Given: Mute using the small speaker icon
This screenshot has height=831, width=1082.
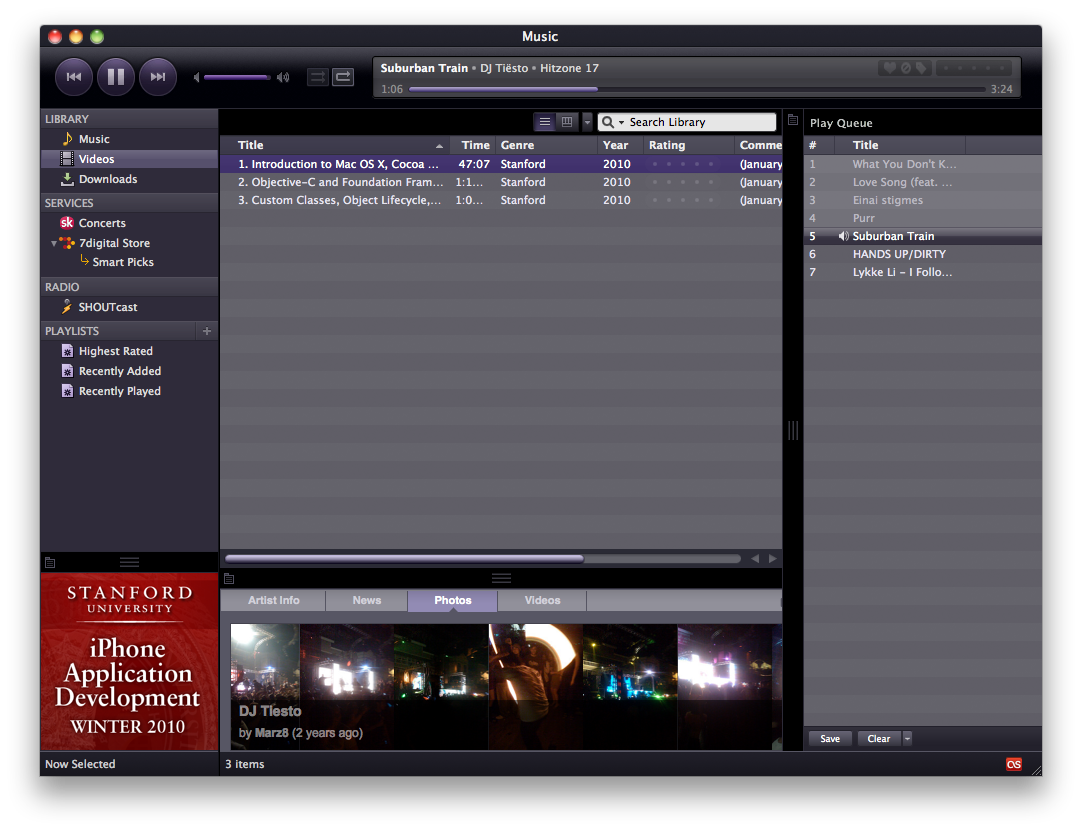Looking at the screenshot, I should pos(197,77).
